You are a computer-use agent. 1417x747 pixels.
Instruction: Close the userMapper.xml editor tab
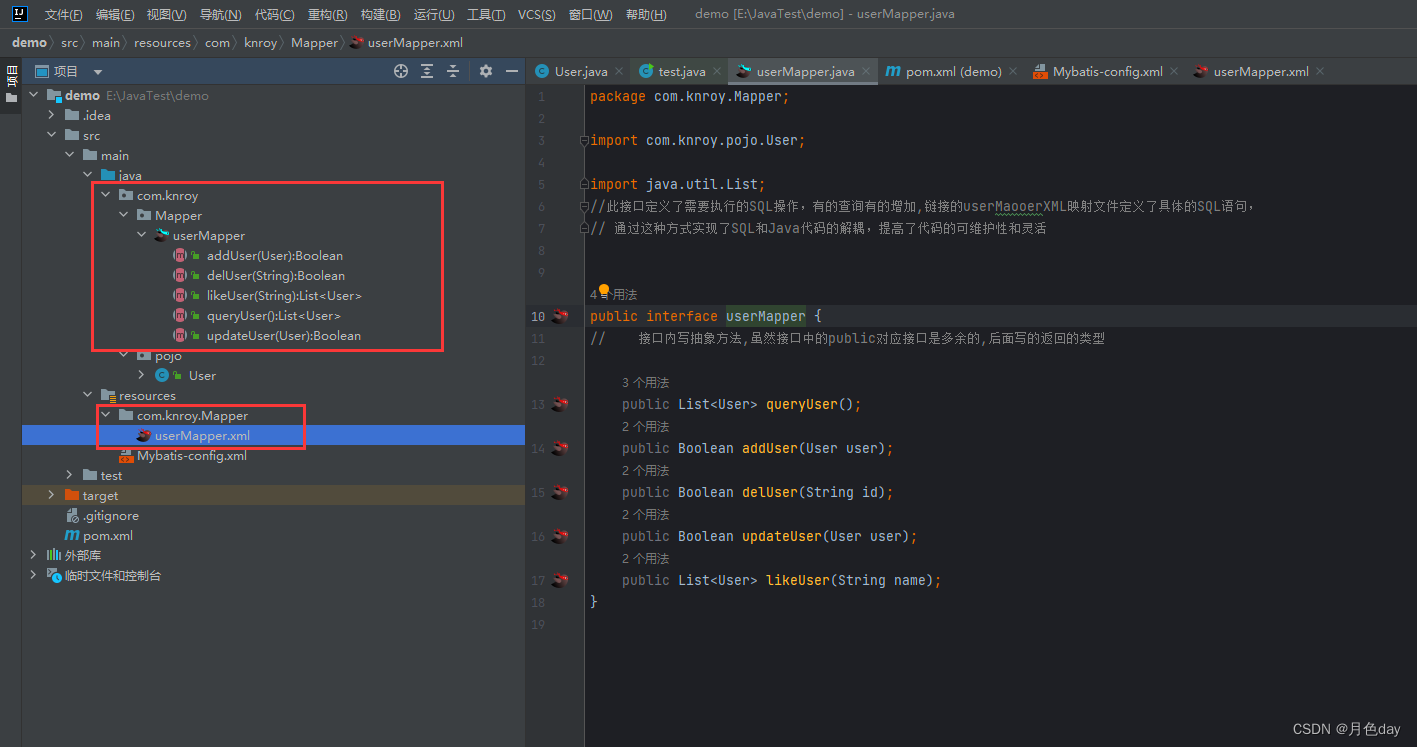pos(1320,71)
